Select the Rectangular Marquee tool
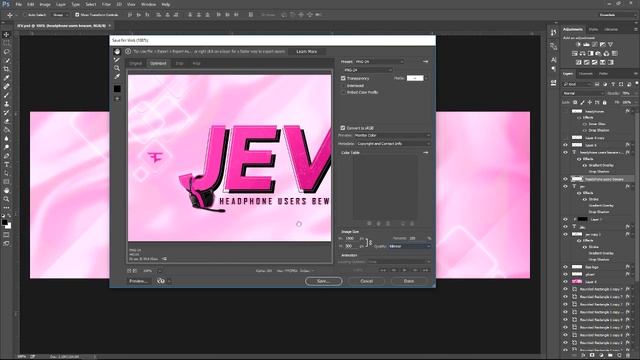Viewport: 640px width, 360px height. [x=7, y=43]
